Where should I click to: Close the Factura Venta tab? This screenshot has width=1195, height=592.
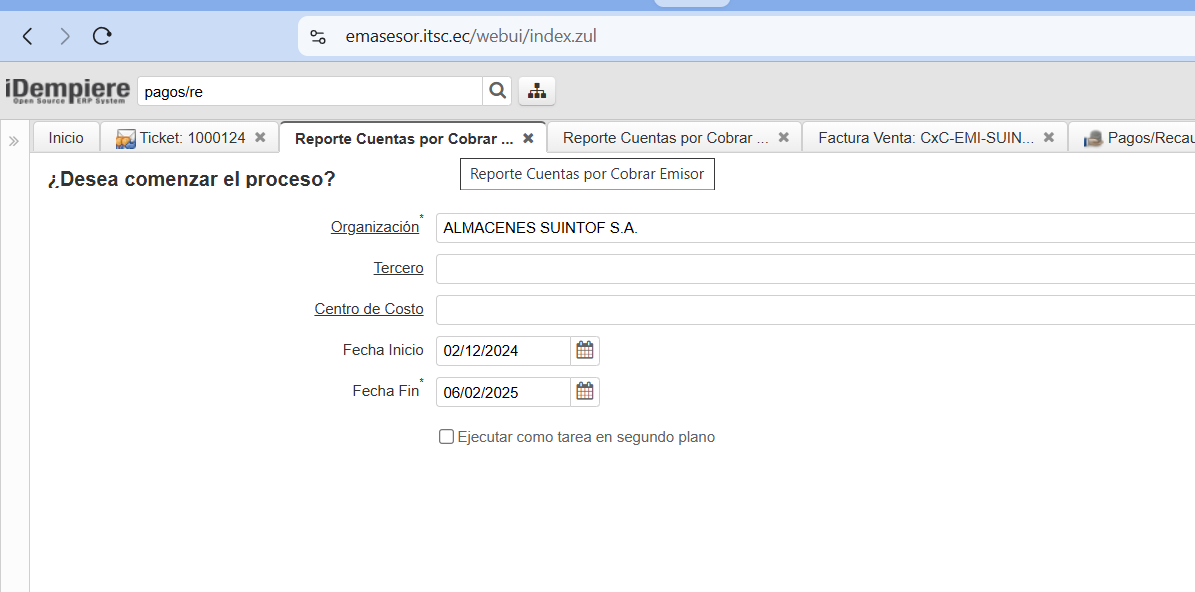click(1049, 138)
